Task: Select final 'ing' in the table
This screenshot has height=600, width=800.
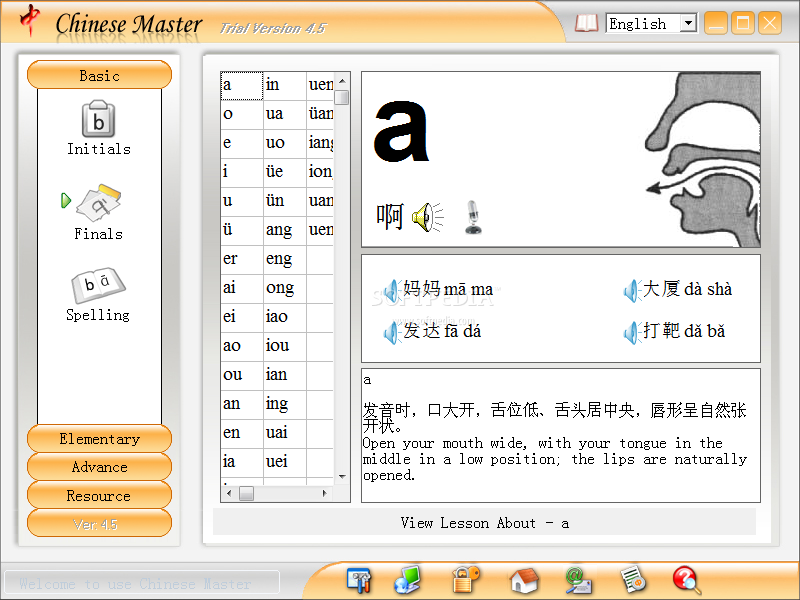Action: (x=285, y=405)
